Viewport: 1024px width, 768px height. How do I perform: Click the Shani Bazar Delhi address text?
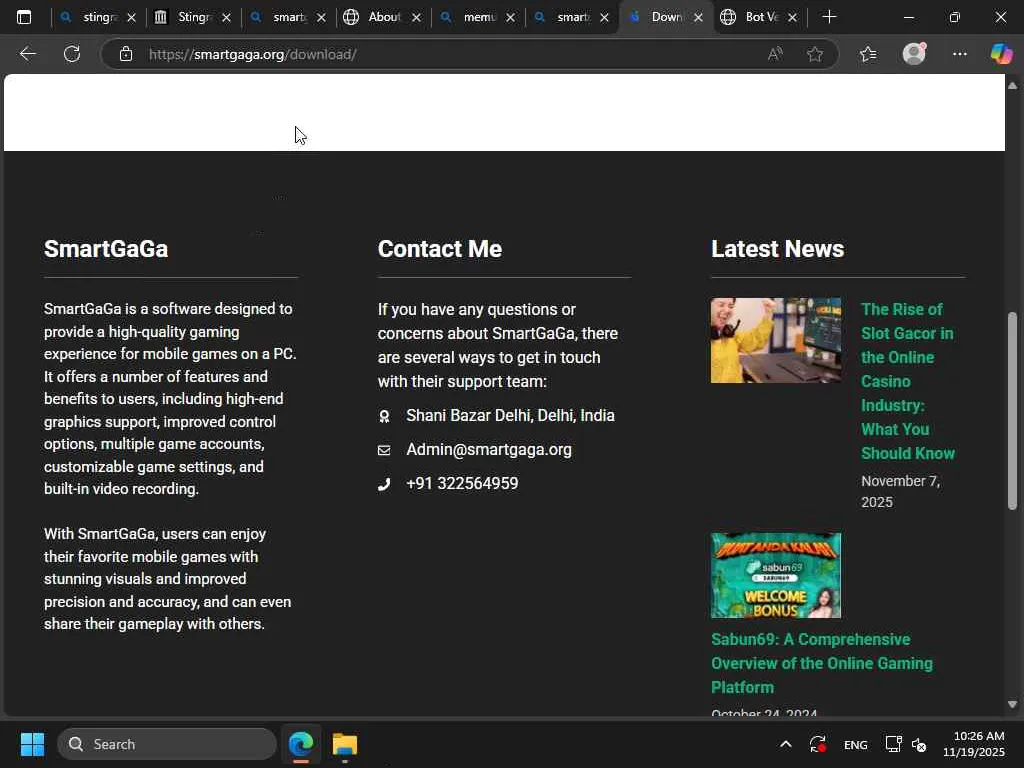(510, 415)
